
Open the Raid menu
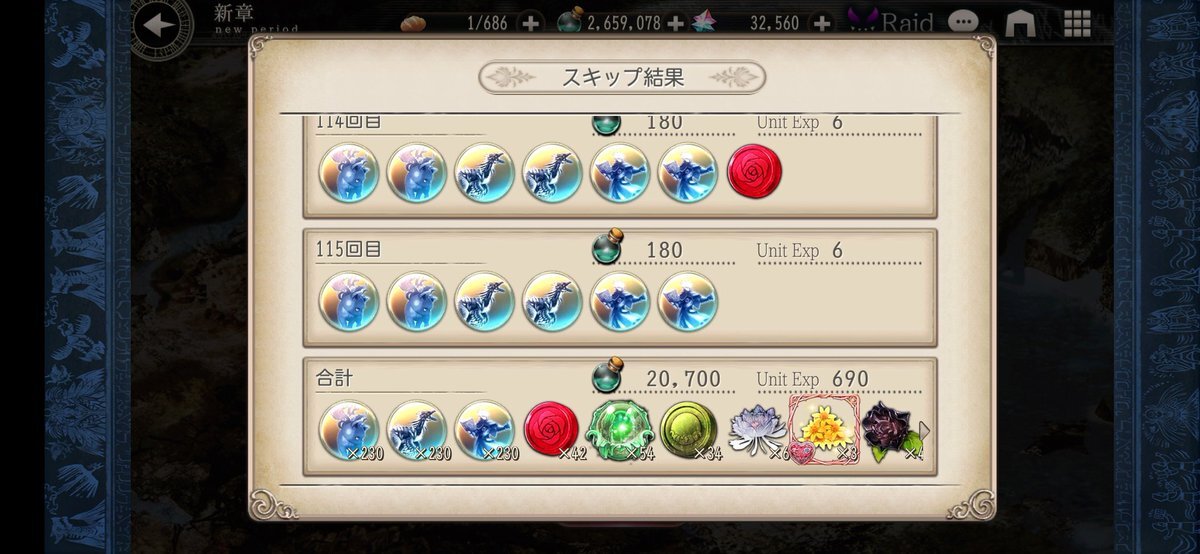point(889,22)
